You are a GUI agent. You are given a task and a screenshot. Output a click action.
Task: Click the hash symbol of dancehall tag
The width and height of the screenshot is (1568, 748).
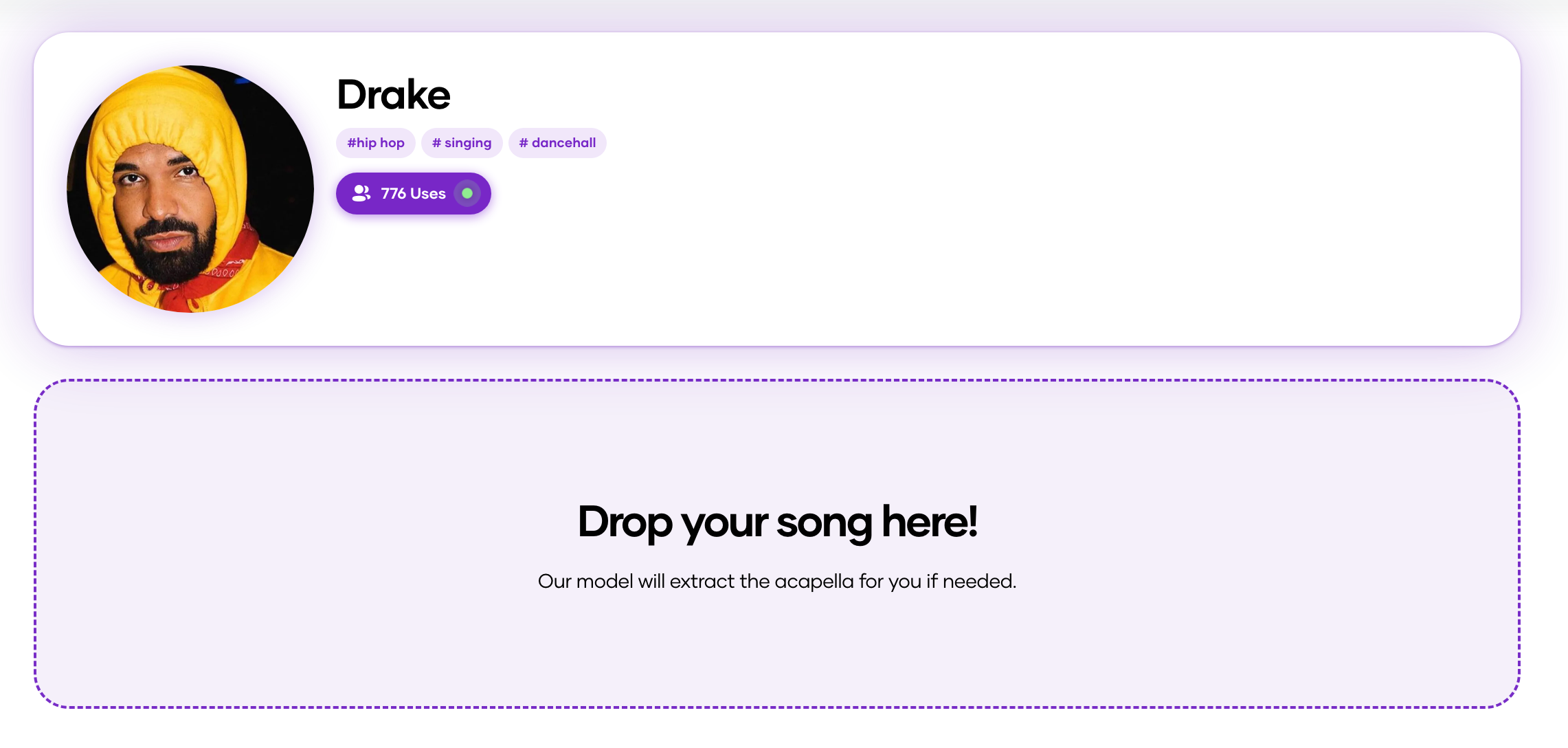(524, 143)
